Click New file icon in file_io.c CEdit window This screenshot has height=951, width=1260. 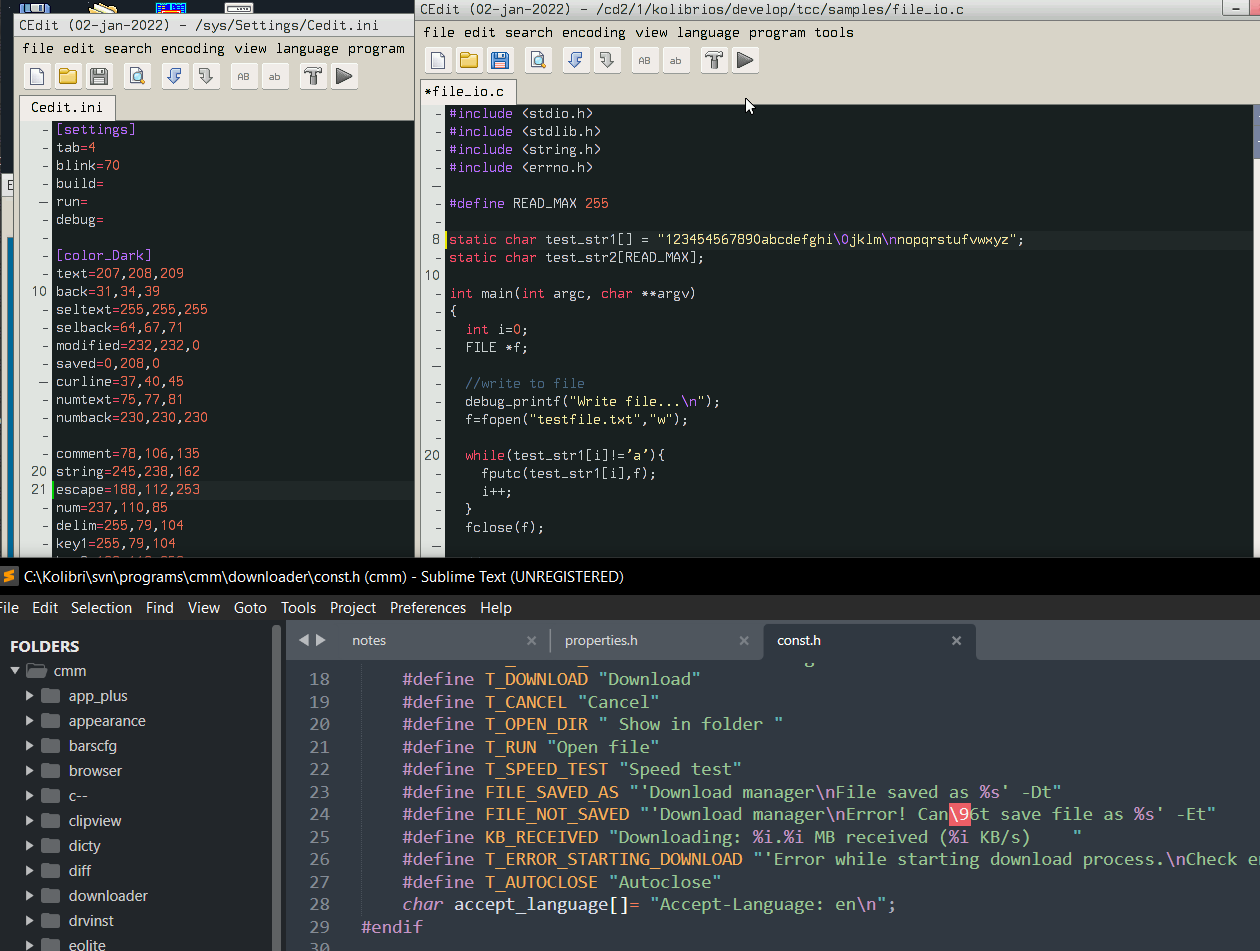(x=438, y=61)
